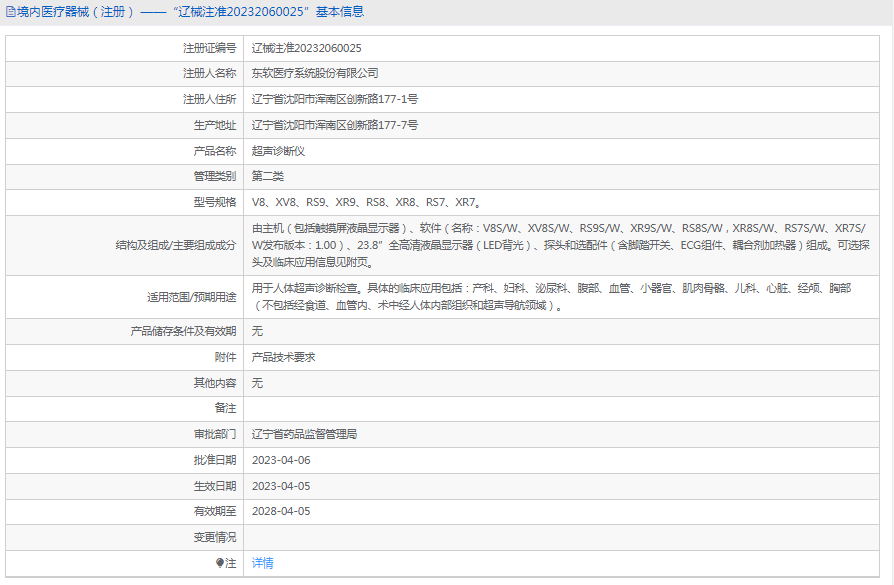This screenshot has height=585, width=894.
Task: Click the document icon beside the page title
Action: [10, 11]
